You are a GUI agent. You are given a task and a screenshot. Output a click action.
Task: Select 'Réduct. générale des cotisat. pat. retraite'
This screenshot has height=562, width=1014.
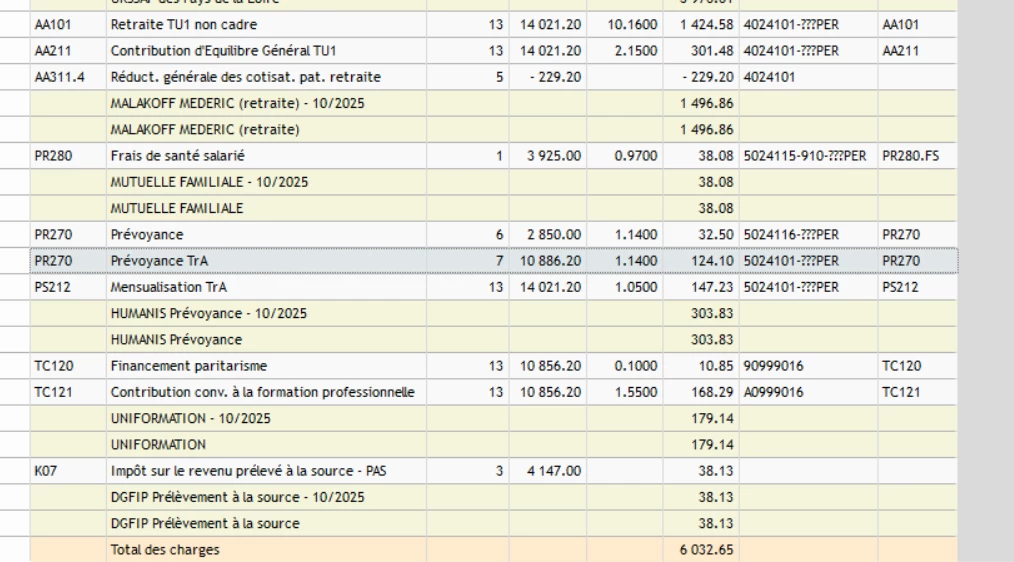click(246, 77)
